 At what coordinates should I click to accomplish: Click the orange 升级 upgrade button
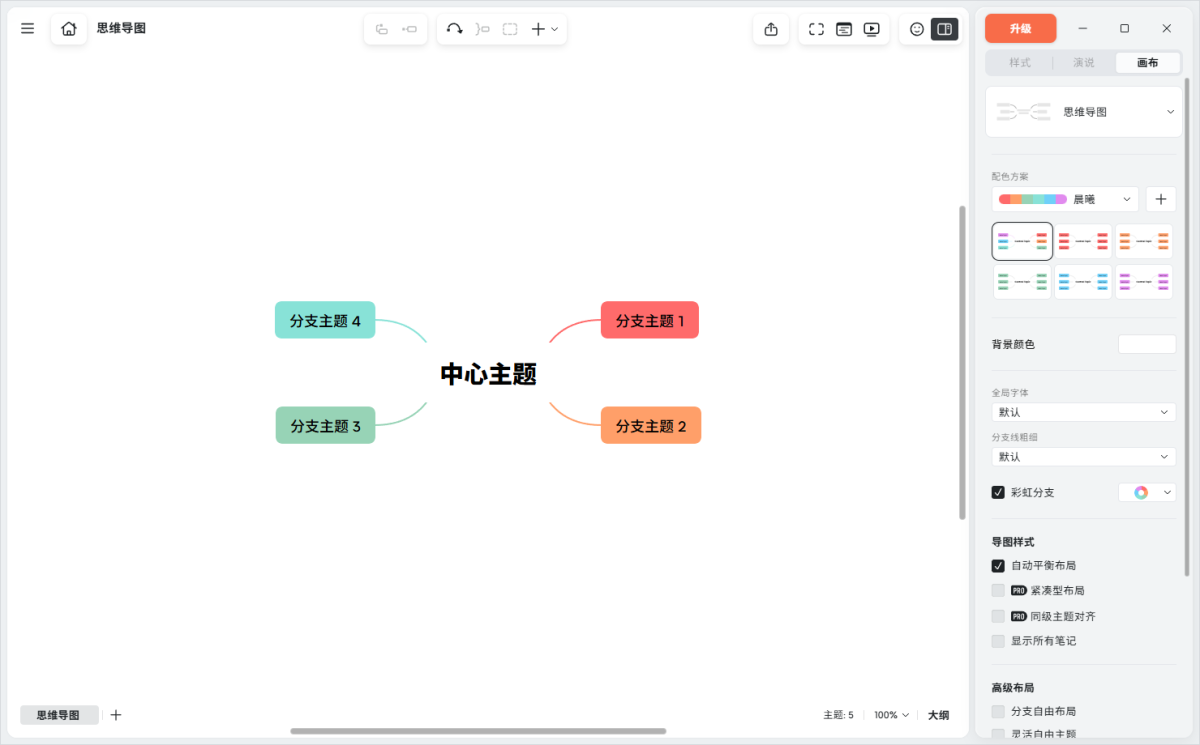1020,28
